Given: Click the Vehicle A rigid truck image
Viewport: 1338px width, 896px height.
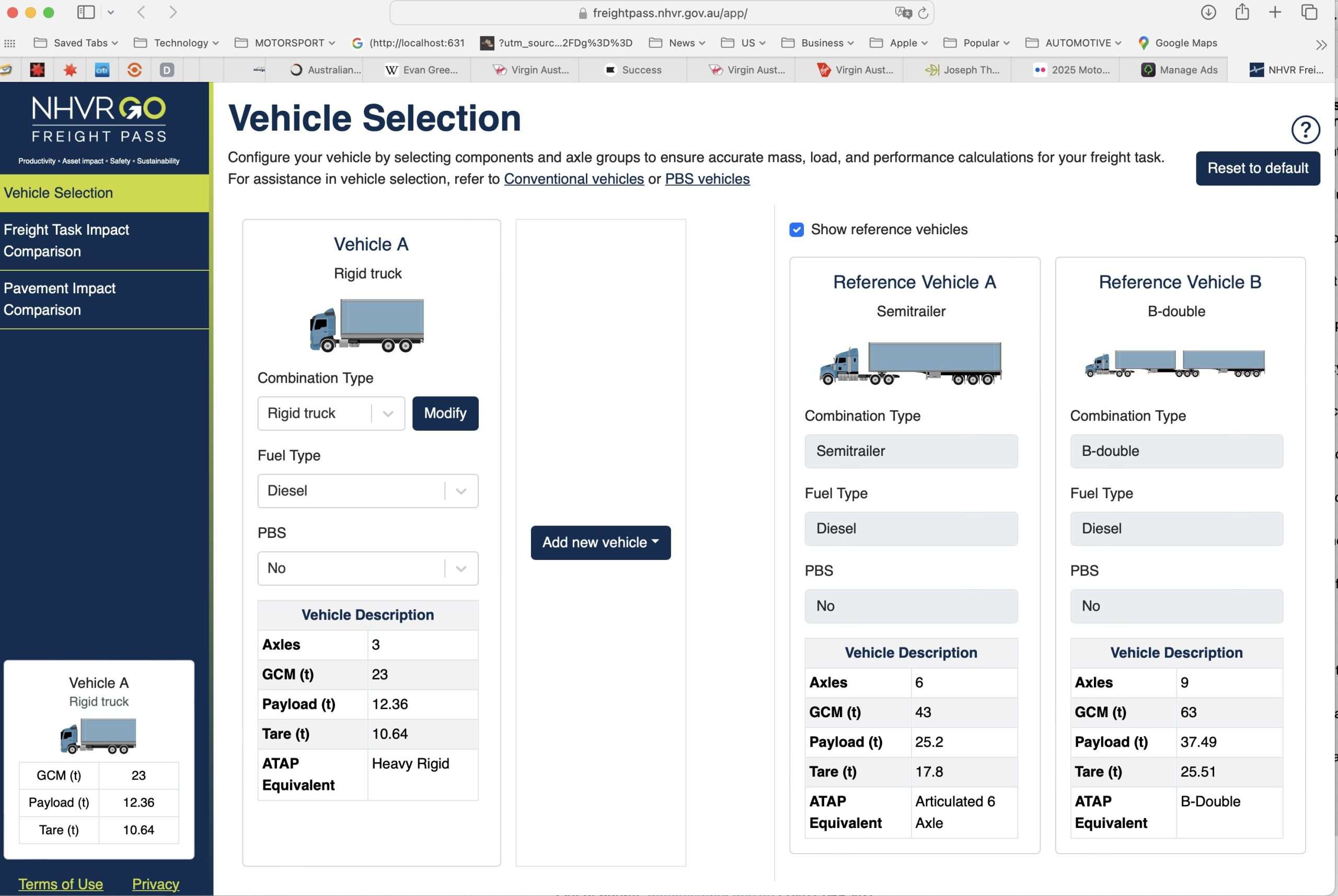Looking at the screenshot, I should pyautogui.click(x=367, y=325).
